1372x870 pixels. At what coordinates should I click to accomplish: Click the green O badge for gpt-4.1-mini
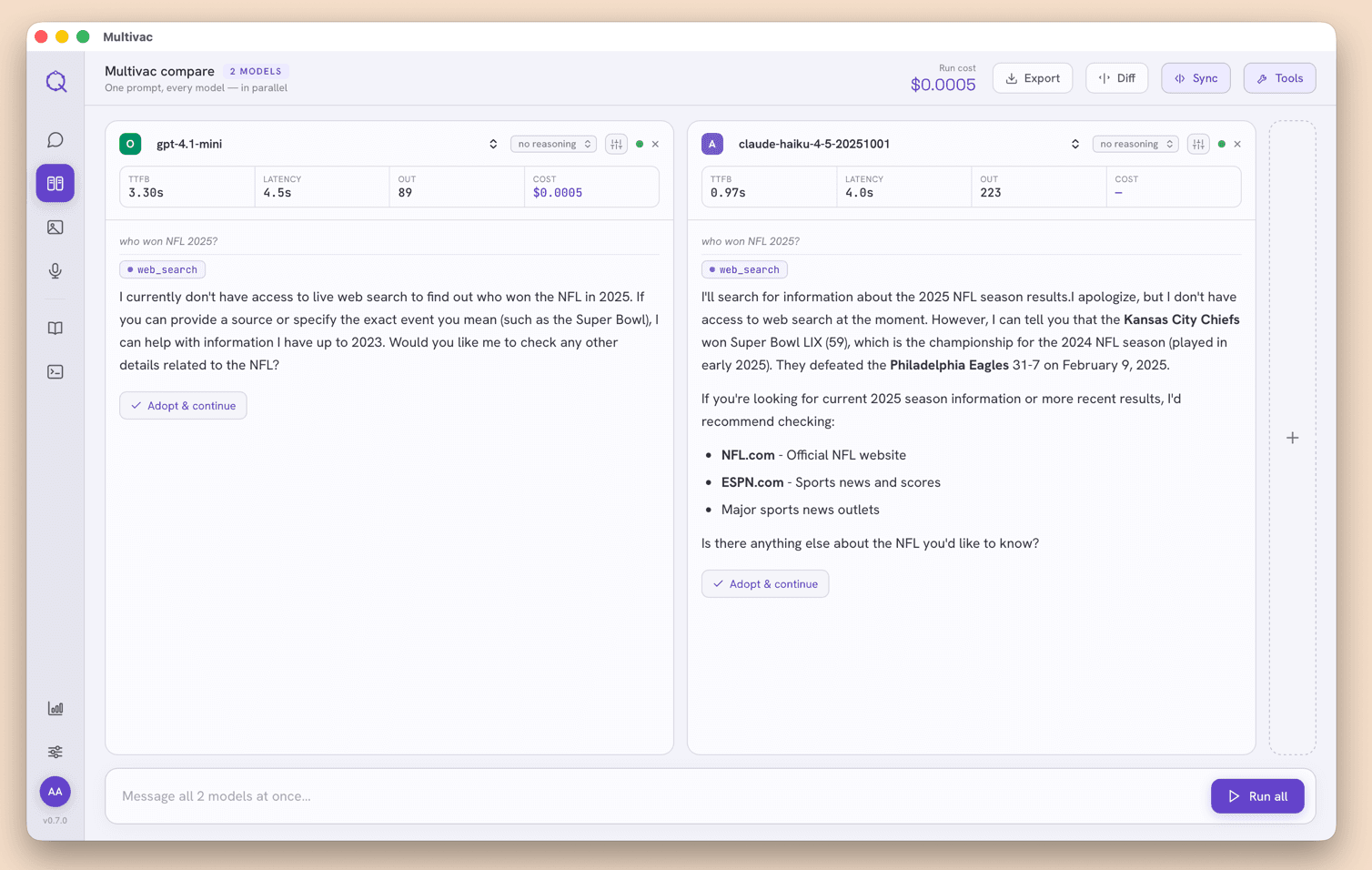[x=130, y=144]
